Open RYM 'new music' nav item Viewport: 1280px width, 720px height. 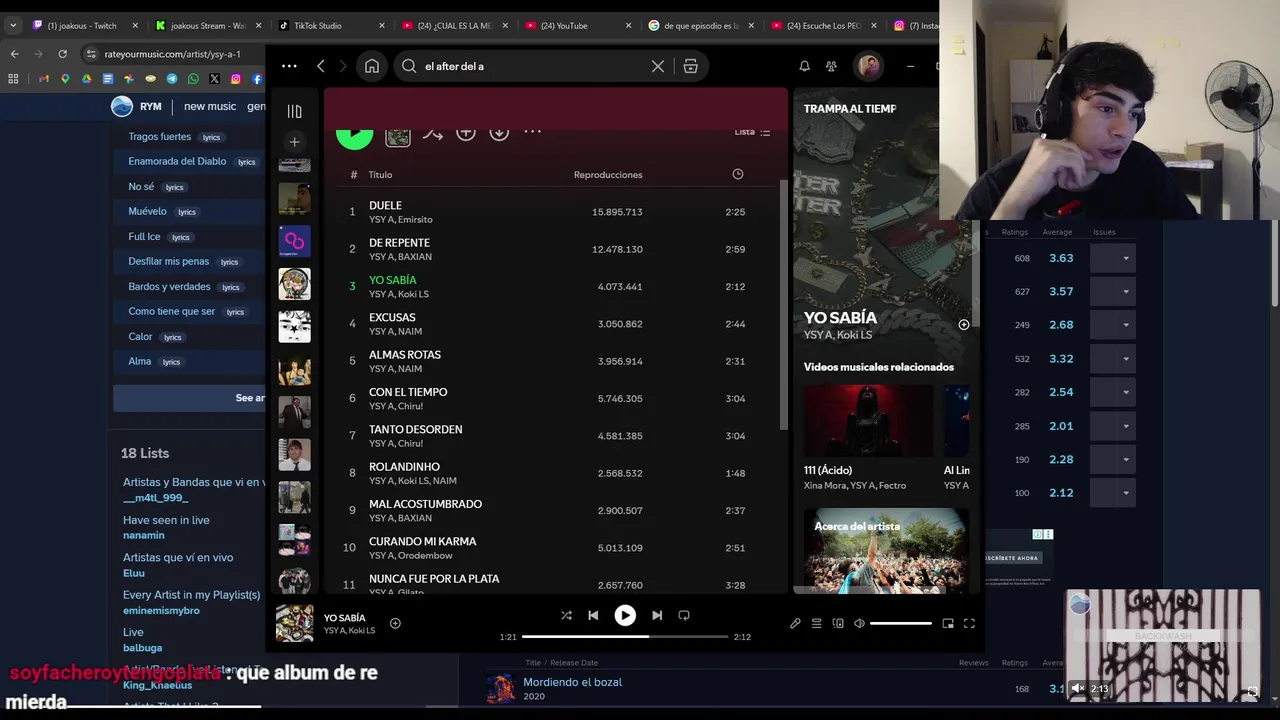(210, 107)
